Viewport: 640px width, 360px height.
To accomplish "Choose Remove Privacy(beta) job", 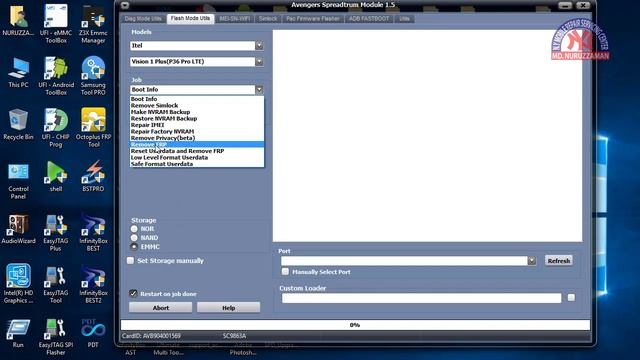I will click(197, 138).
